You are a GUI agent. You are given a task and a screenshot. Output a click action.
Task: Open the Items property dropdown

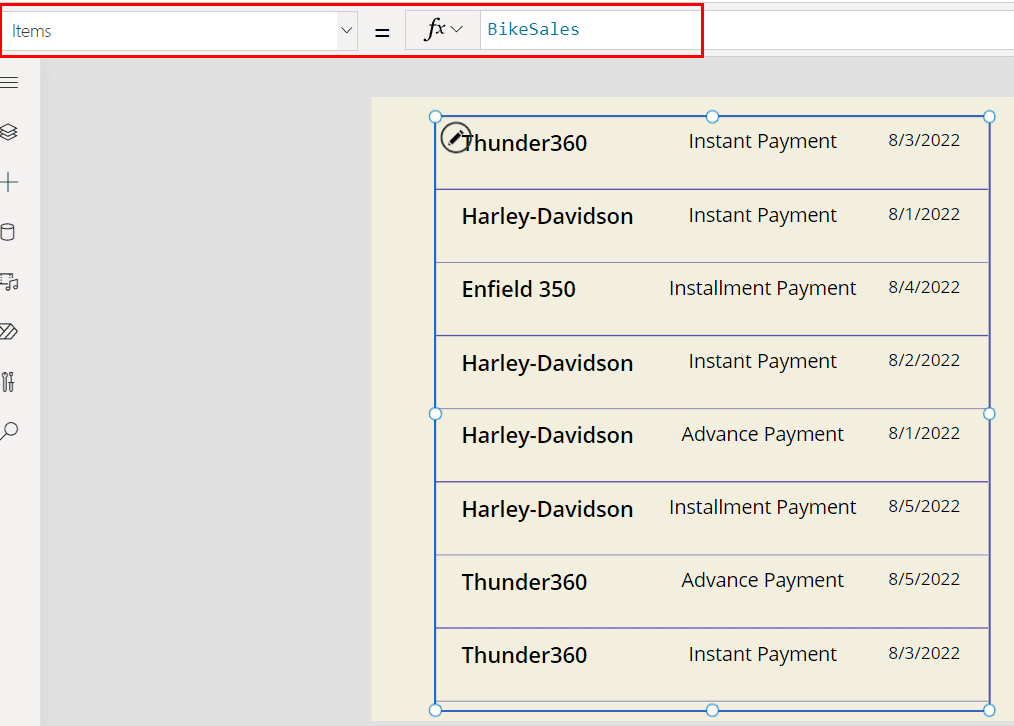point(346,30)
